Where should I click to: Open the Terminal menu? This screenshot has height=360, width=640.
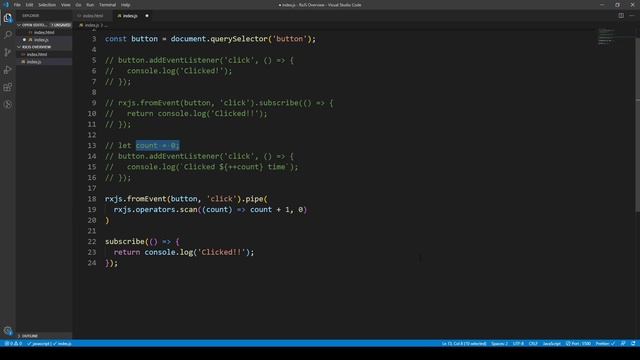[x=107, y=5]
